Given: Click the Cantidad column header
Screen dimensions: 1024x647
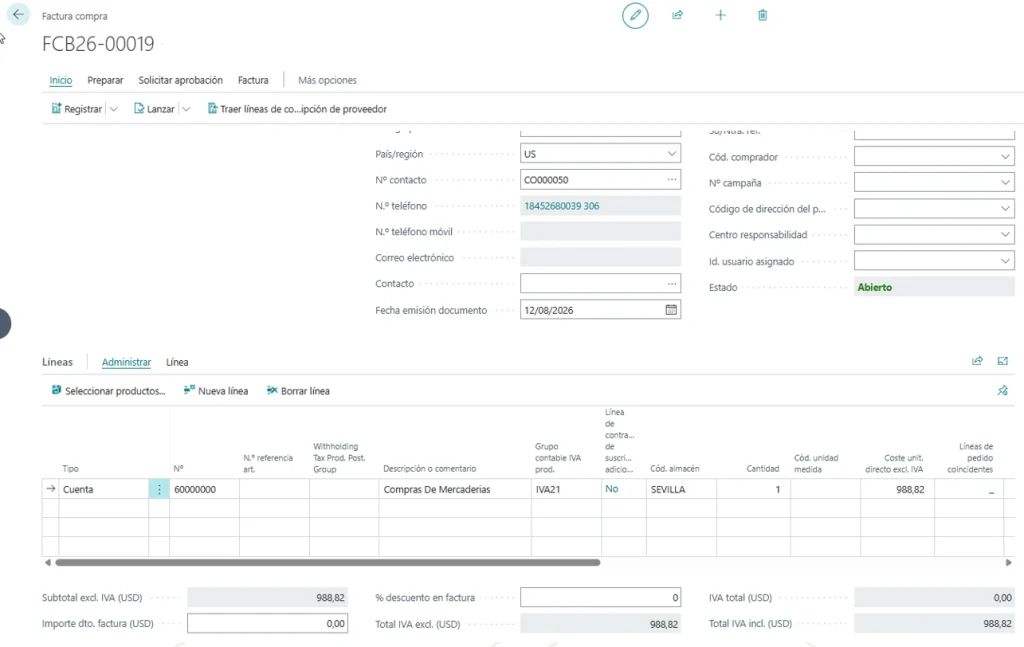Looking at the screenshot, I should (763, 469).
